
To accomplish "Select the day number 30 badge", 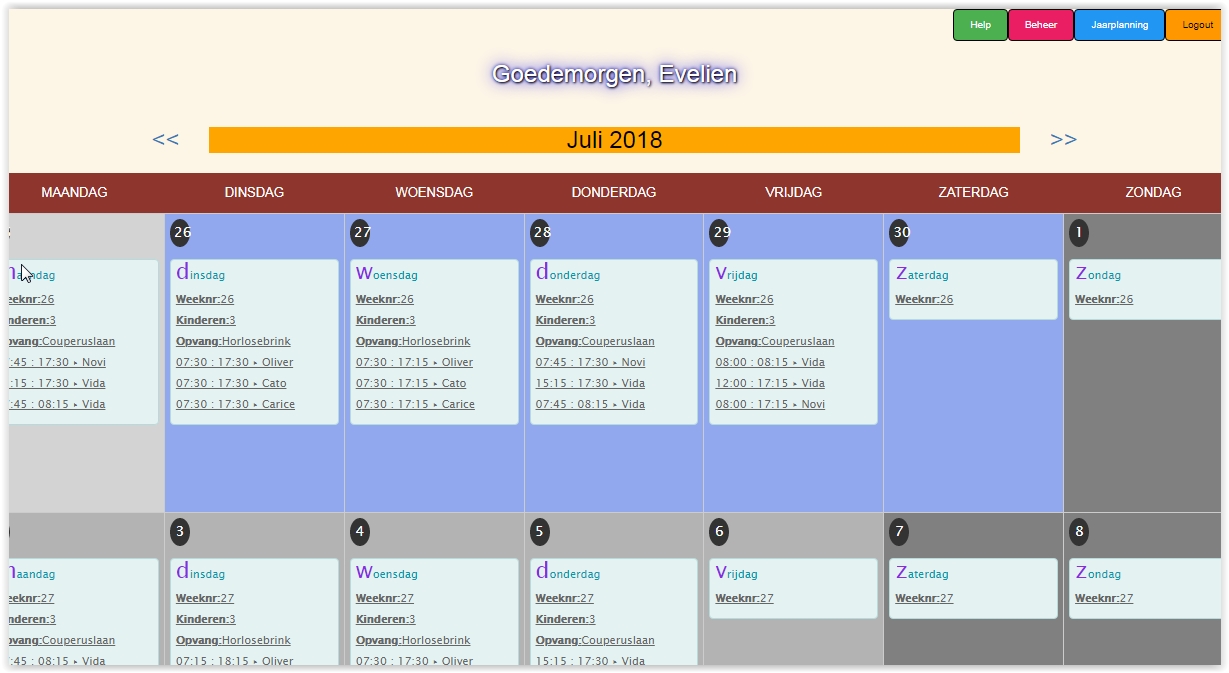I will (900, 233).
